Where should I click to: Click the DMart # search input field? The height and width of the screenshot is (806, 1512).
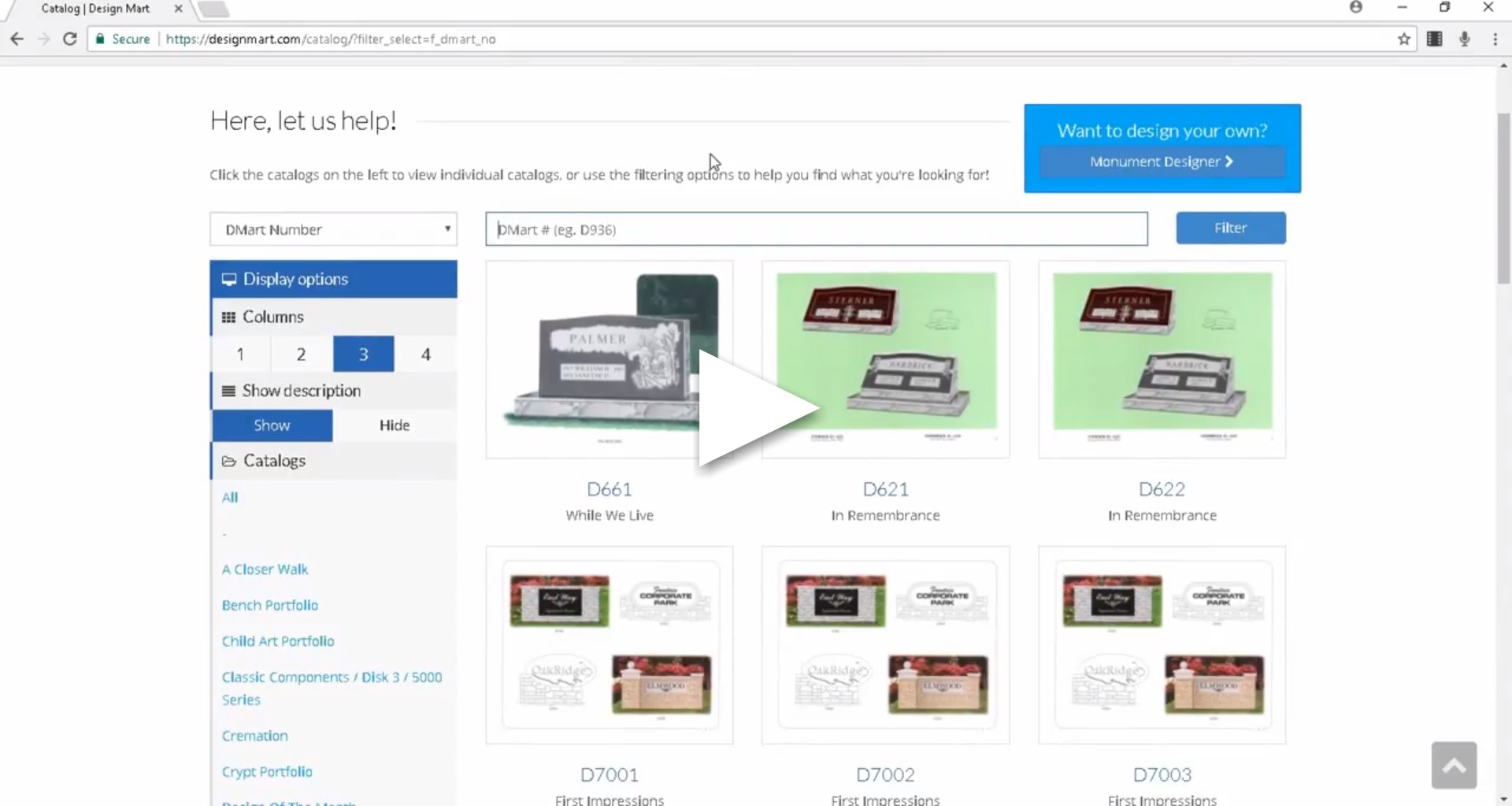pyautogui.click(x=817, y=229)
